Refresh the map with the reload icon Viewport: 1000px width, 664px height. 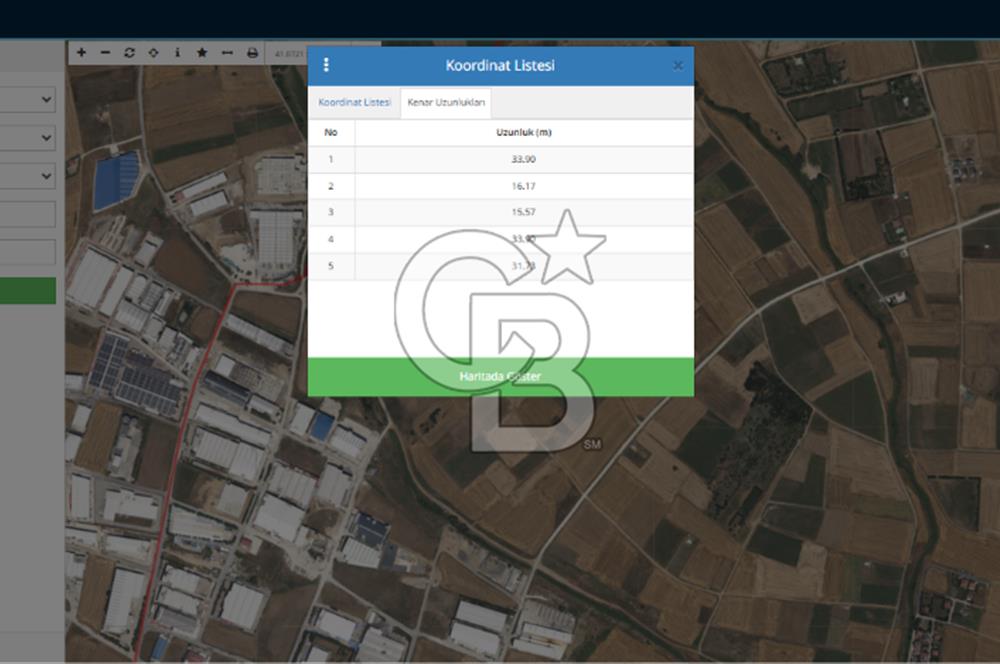pos(130,52)
